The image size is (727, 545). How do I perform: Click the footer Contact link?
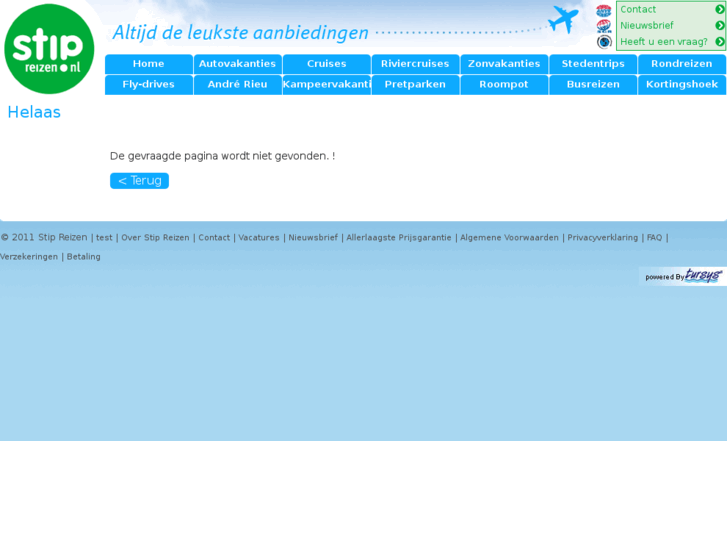(214, 238)
